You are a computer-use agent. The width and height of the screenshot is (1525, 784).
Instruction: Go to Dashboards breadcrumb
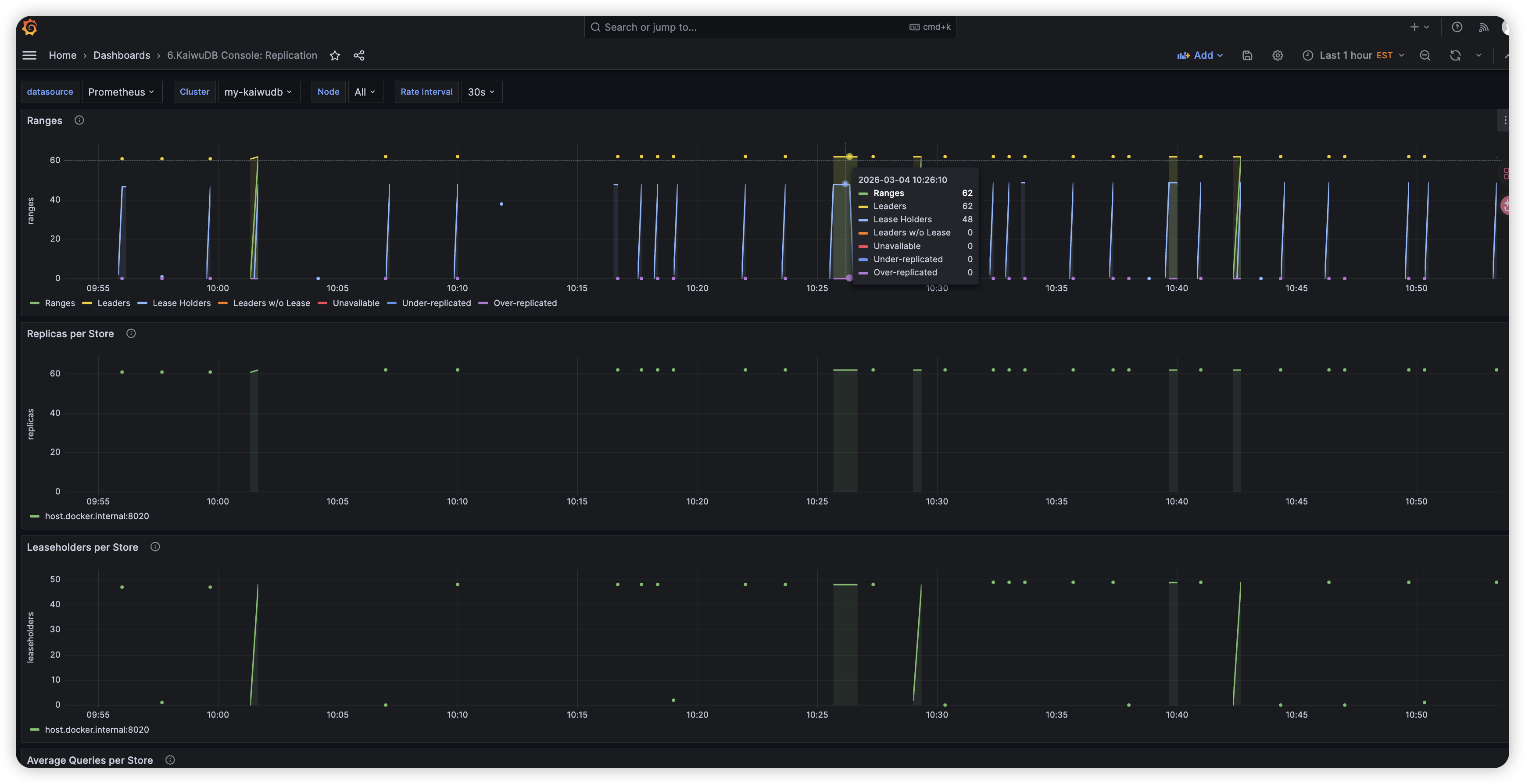122,55
